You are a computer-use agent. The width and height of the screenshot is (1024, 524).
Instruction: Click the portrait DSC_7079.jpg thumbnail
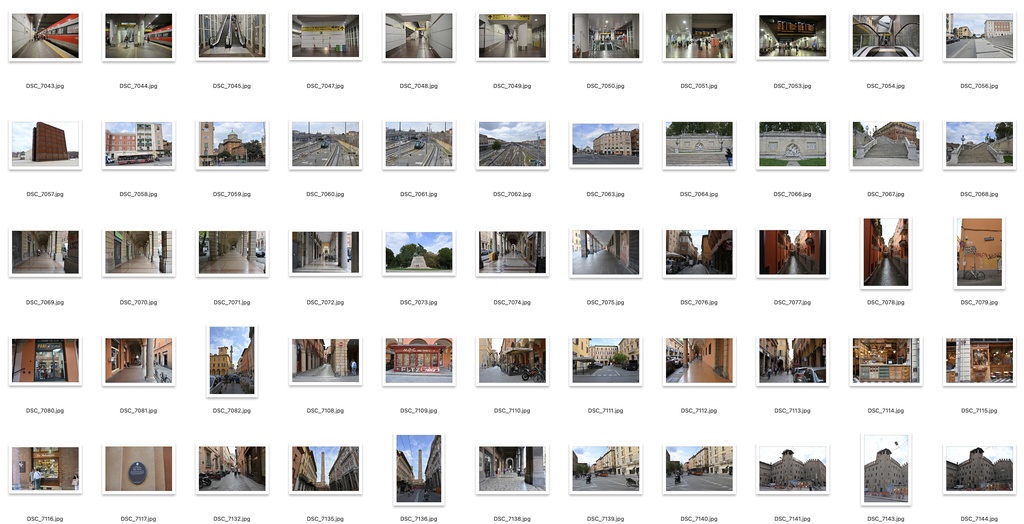pos(979,252)
